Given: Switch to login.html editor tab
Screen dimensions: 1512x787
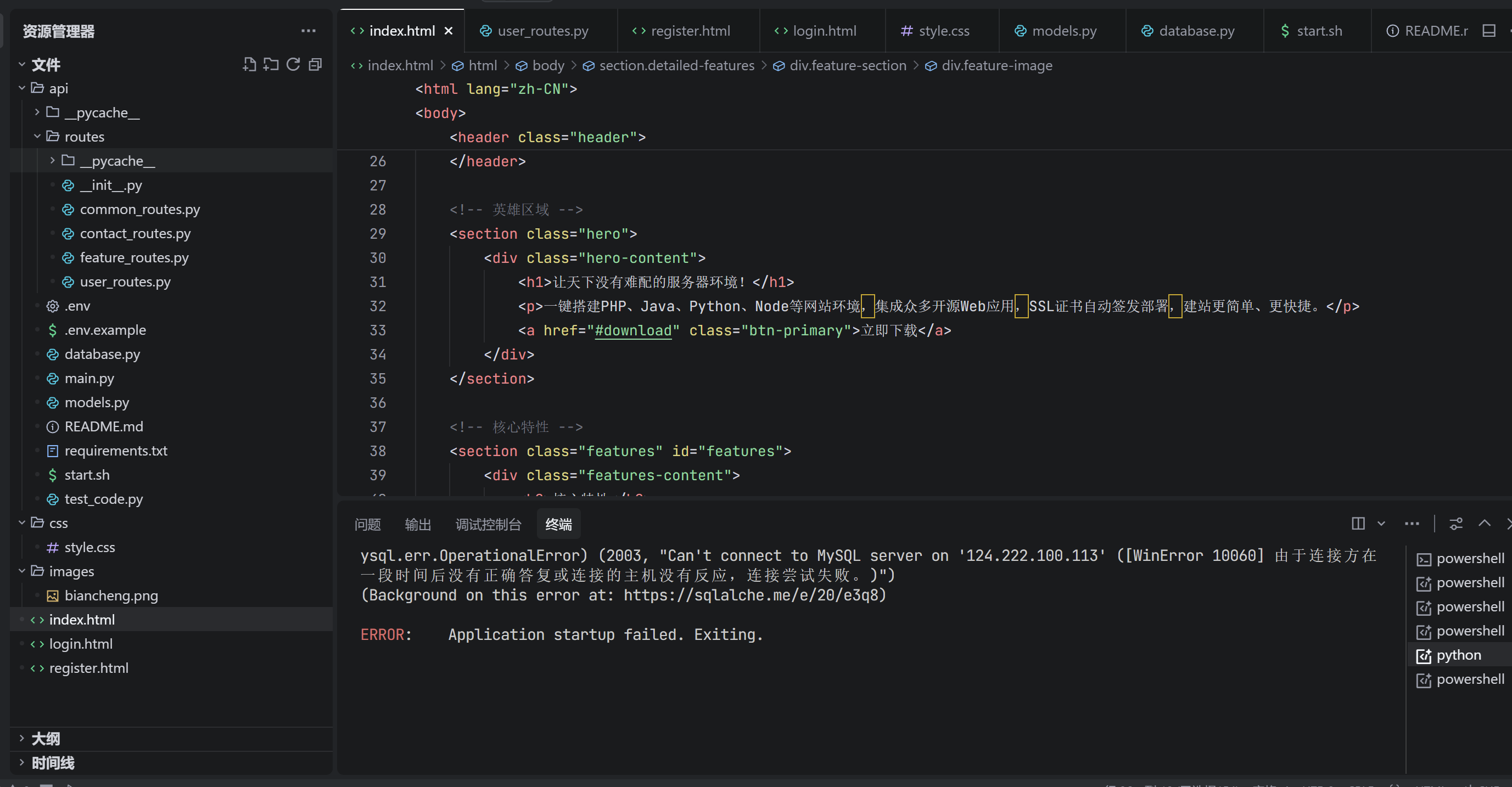Looking at the screenshot, I should tap(822, 31).
